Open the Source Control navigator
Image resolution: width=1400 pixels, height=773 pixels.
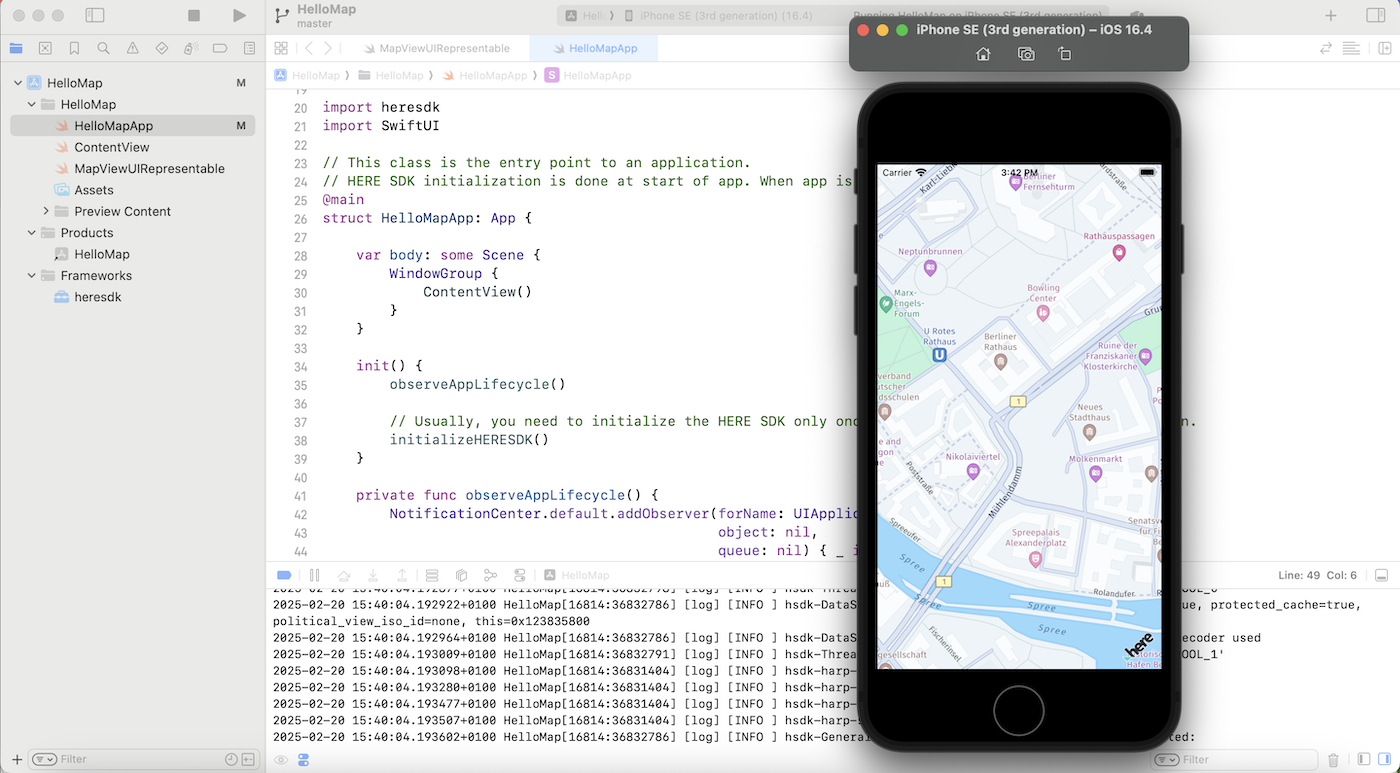click(x=45, y=48)
